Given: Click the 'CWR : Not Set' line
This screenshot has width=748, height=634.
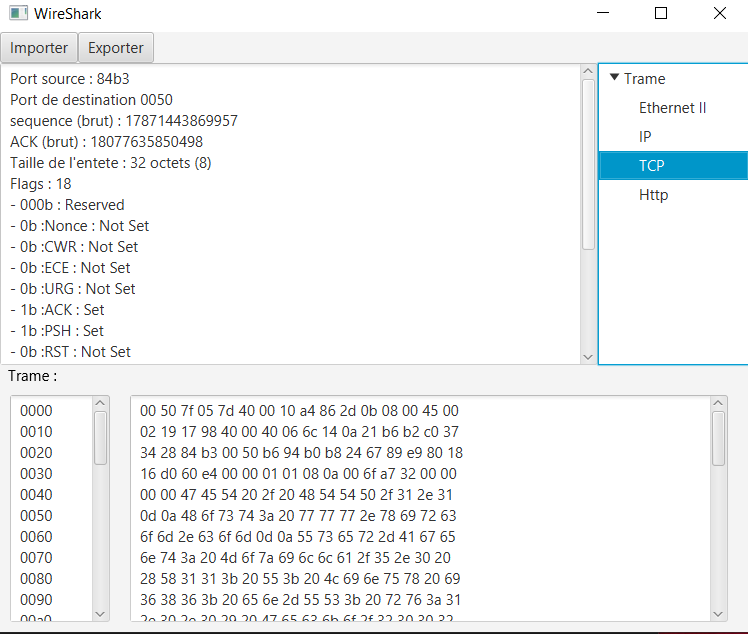Looking at the screenshot, I should pos(74,247).
